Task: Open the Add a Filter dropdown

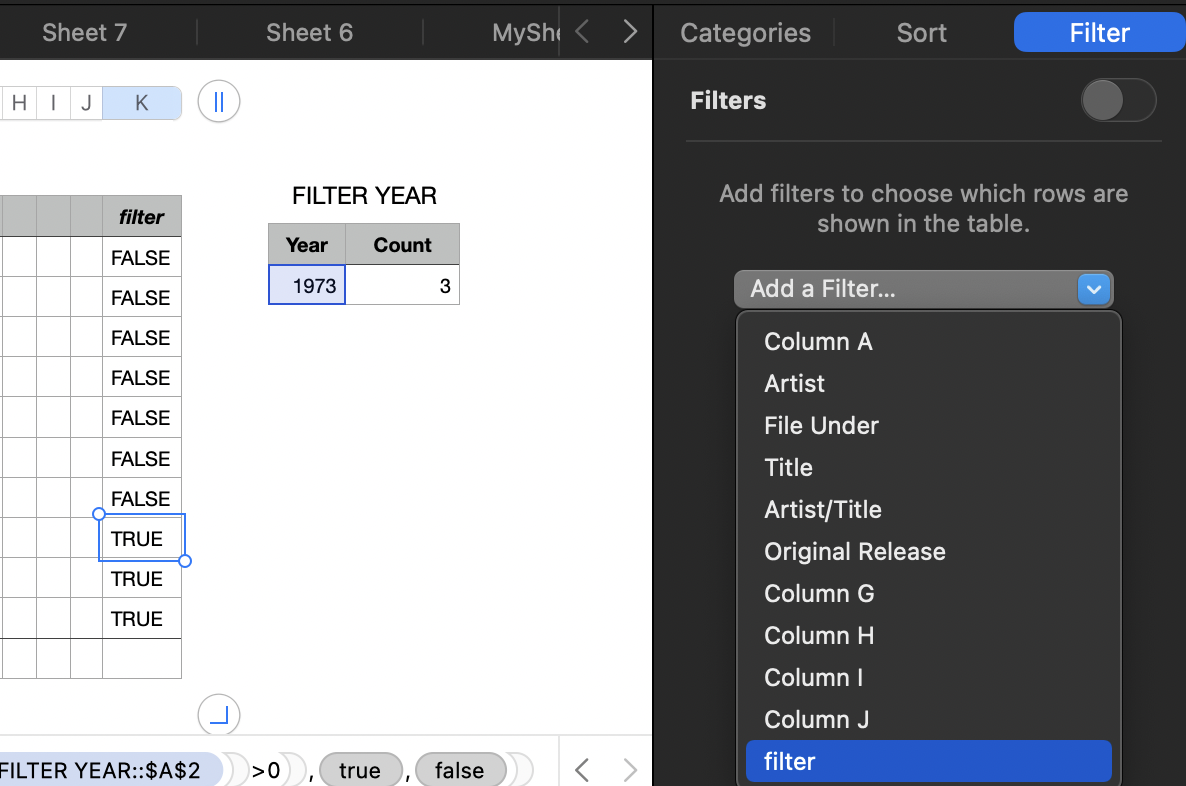Action: (x=923, y=289)
